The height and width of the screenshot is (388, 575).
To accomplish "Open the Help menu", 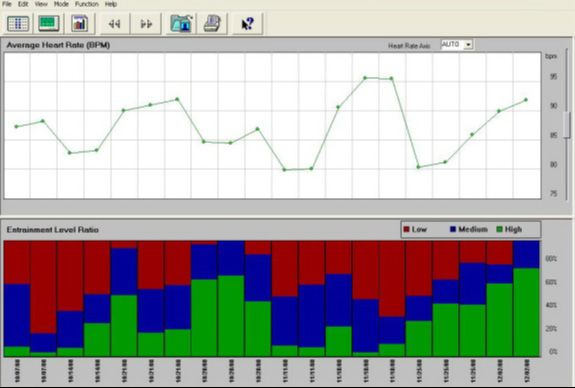I will (x=111, y=4).
